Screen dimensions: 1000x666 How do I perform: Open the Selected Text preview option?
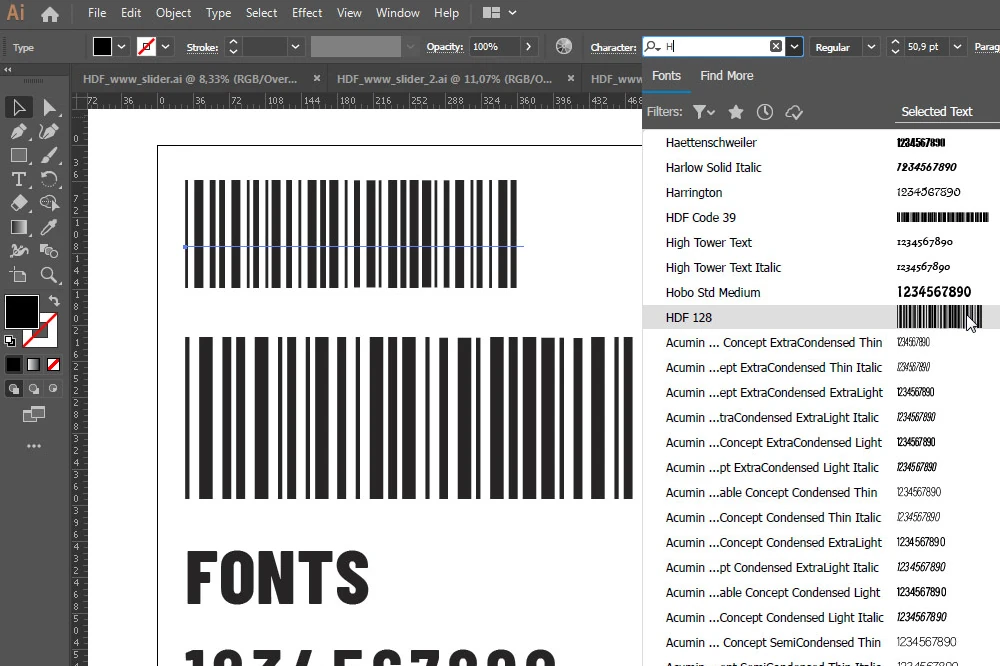click(x=936, y=112)
